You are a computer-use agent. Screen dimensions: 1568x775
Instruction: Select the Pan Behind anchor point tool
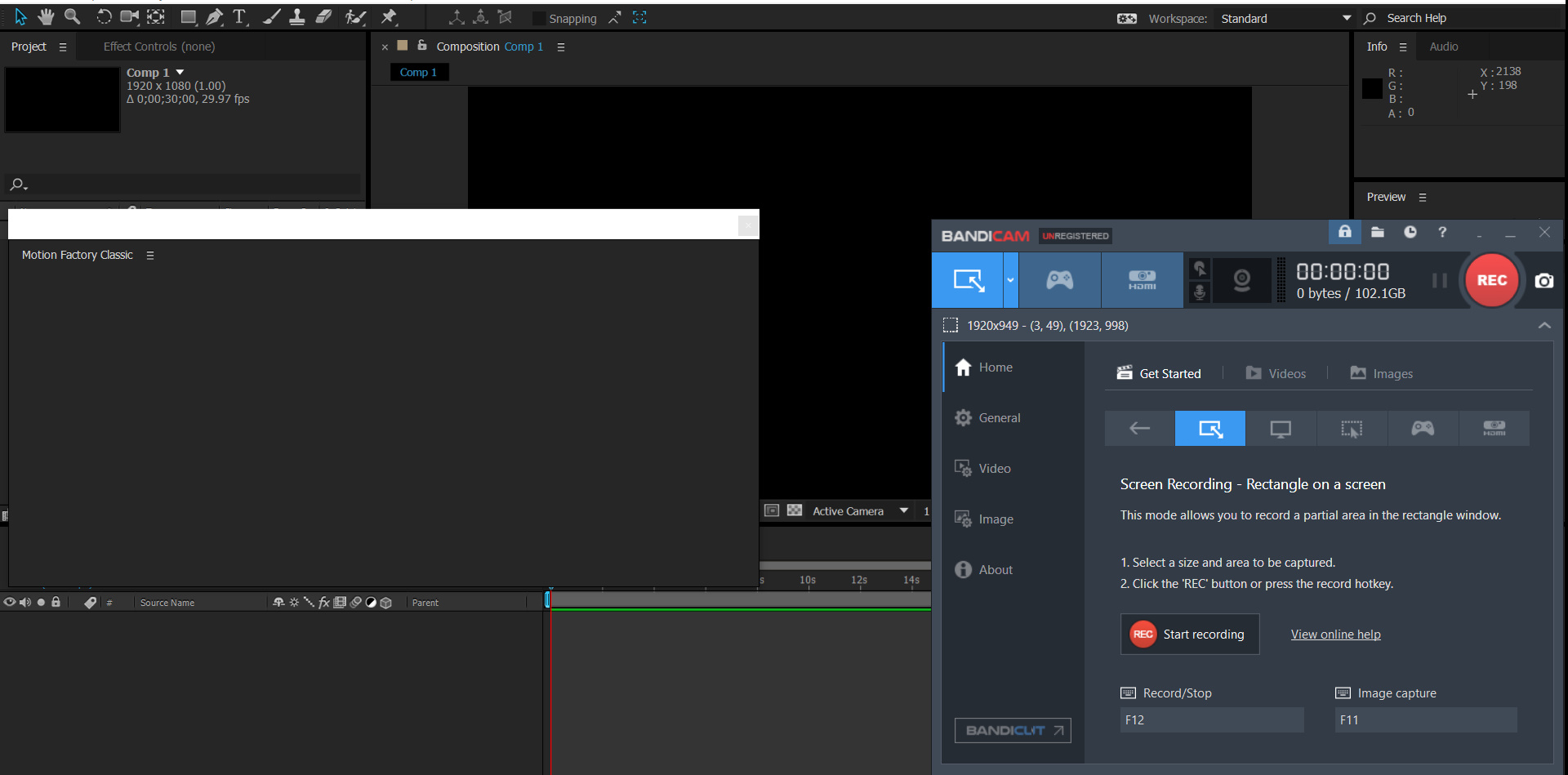[156, 16]
